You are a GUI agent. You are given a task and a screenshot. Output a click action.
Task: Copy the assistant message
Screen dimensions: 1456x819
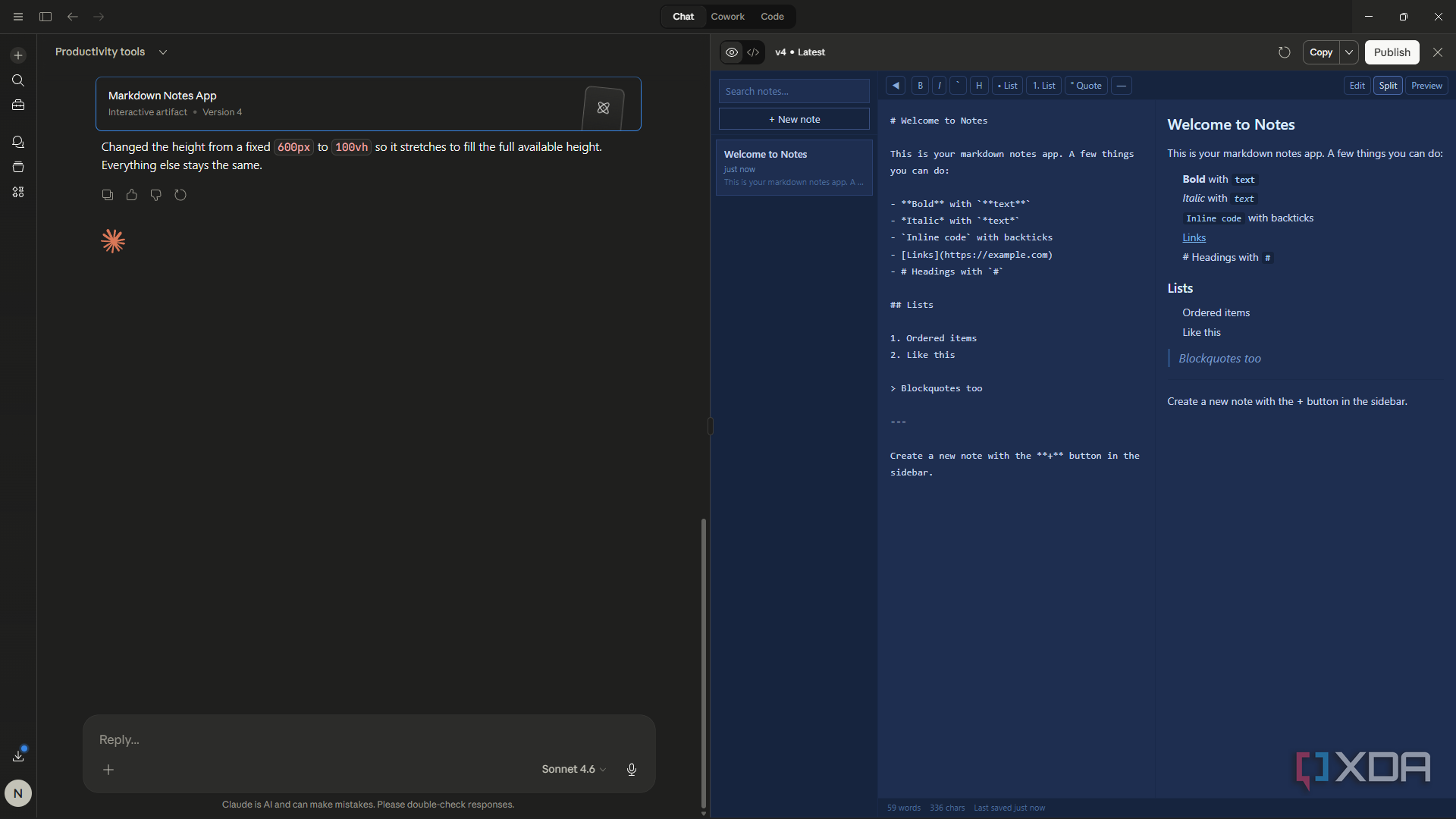(108, 195)
